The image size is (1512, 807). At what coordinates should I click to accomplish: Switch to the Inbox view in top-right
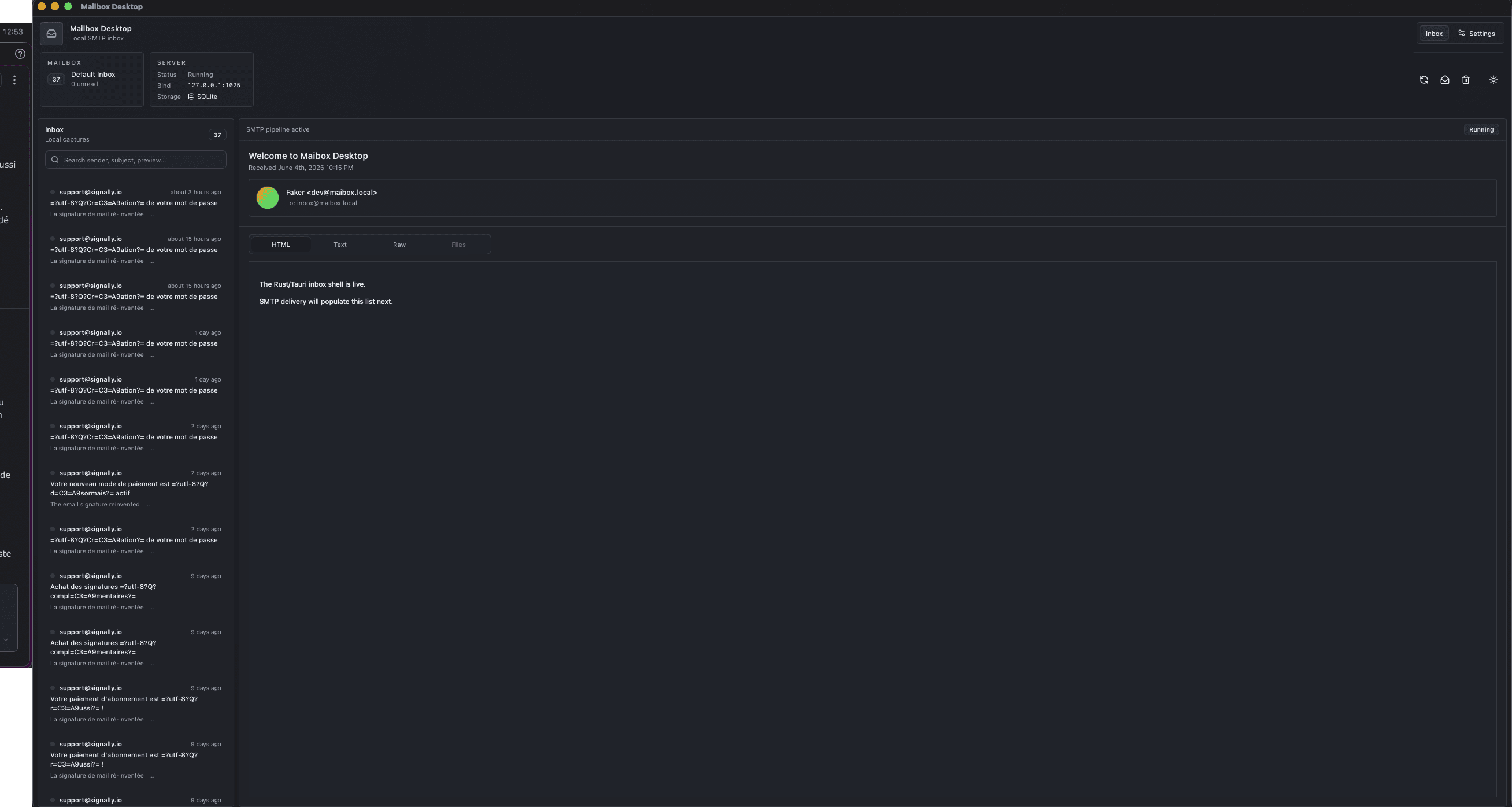coord(1434,34)
